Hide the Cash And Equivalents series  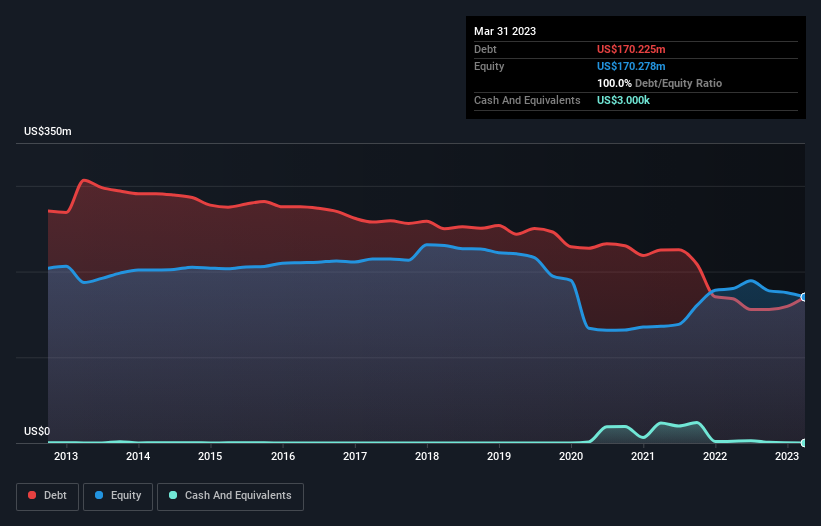click(230, 496)
